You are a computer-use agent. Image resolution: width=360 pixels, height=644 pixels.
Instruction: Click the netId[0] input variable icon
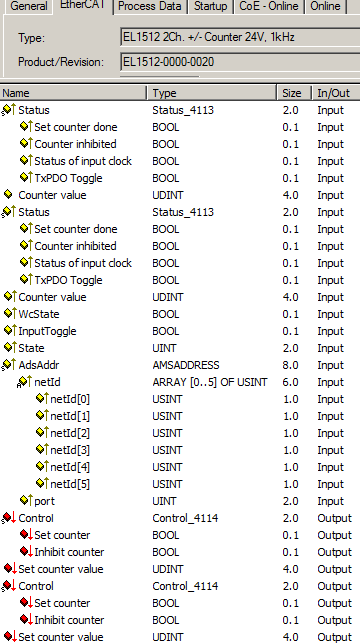pos(41,399)
